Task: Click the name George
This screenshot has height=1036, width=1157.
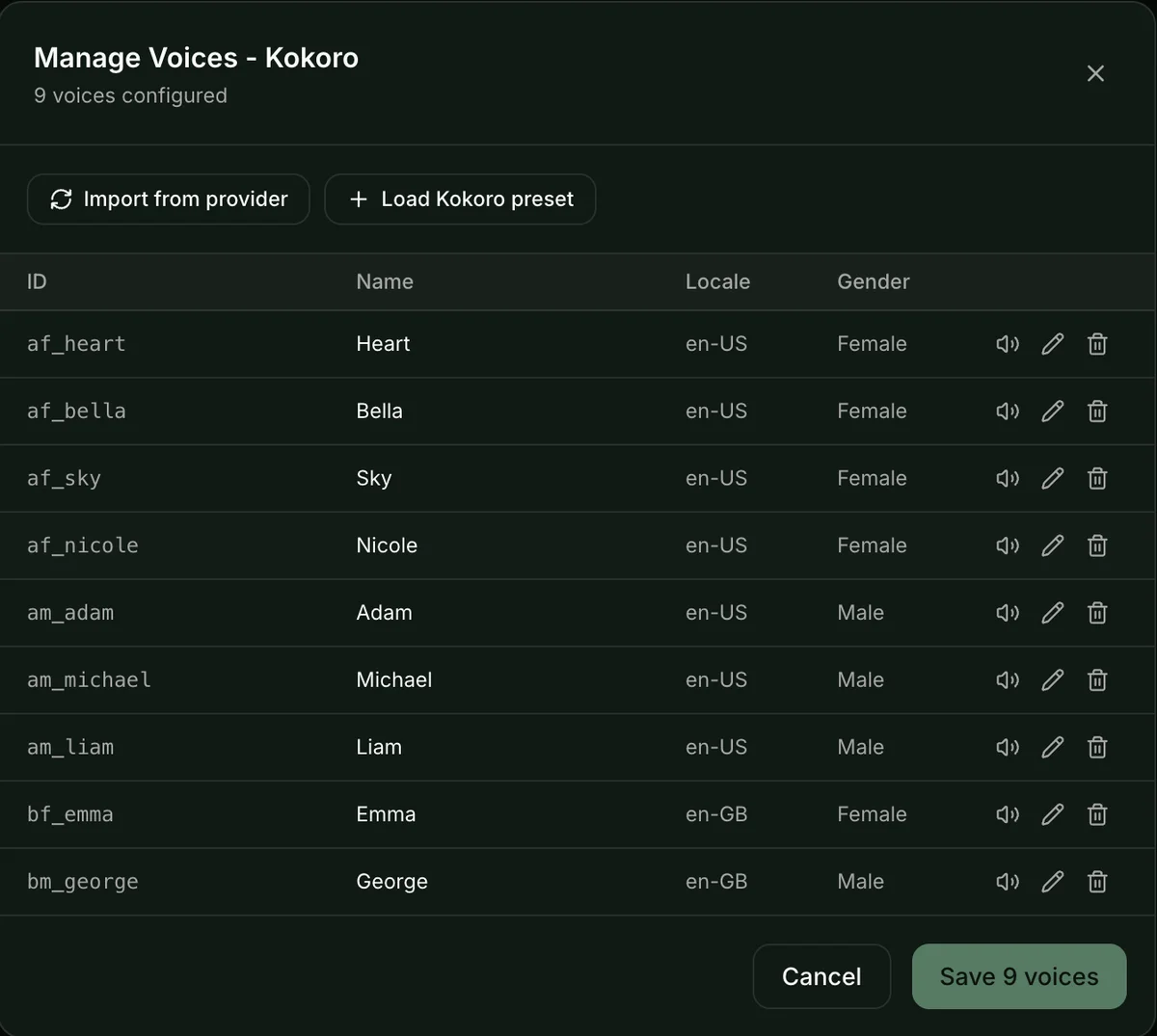Action: point(391,882)
